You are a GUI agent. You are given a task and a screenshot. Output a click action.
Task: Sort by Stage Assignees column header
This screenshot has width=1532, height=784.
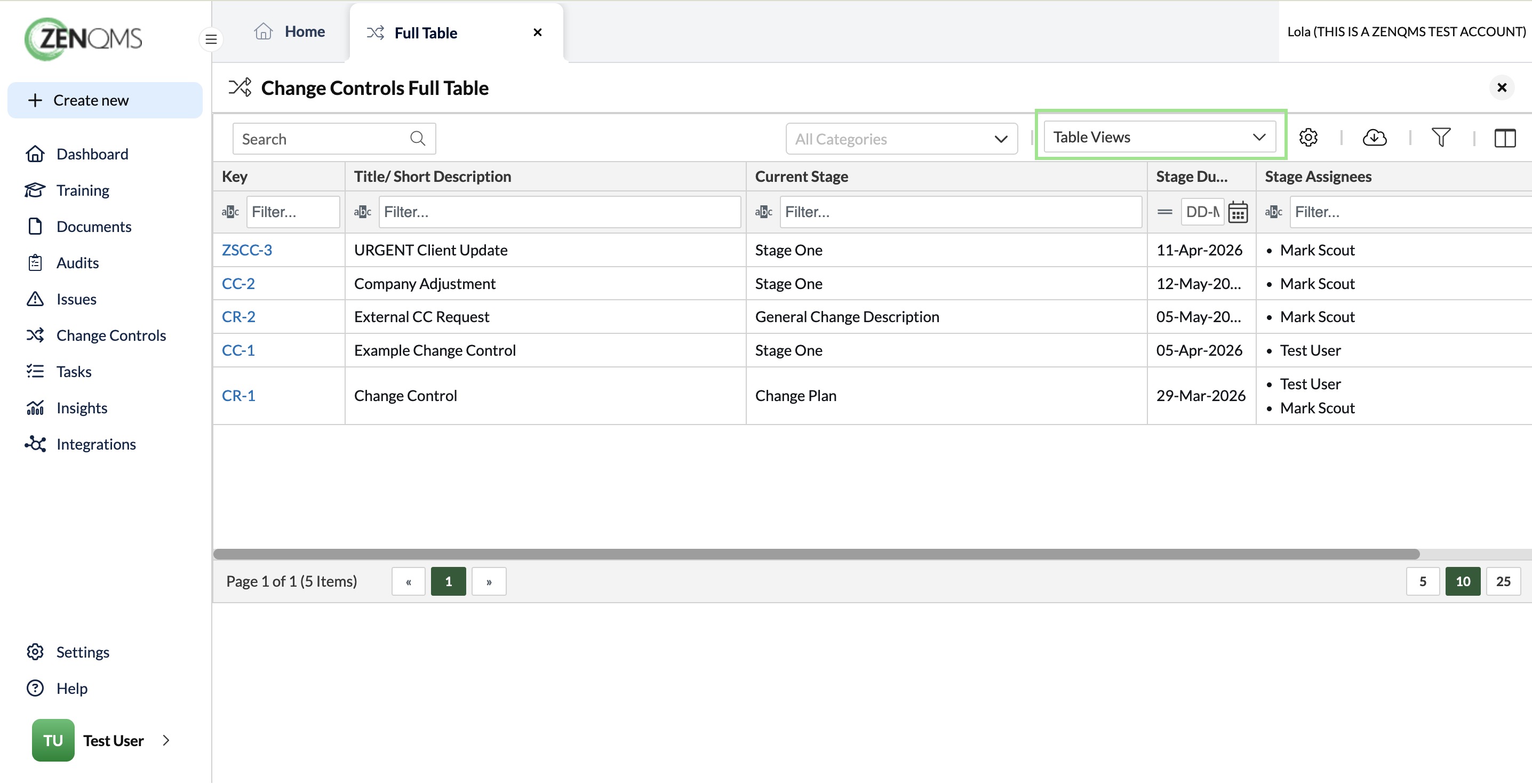click(x=1393, y=177)
